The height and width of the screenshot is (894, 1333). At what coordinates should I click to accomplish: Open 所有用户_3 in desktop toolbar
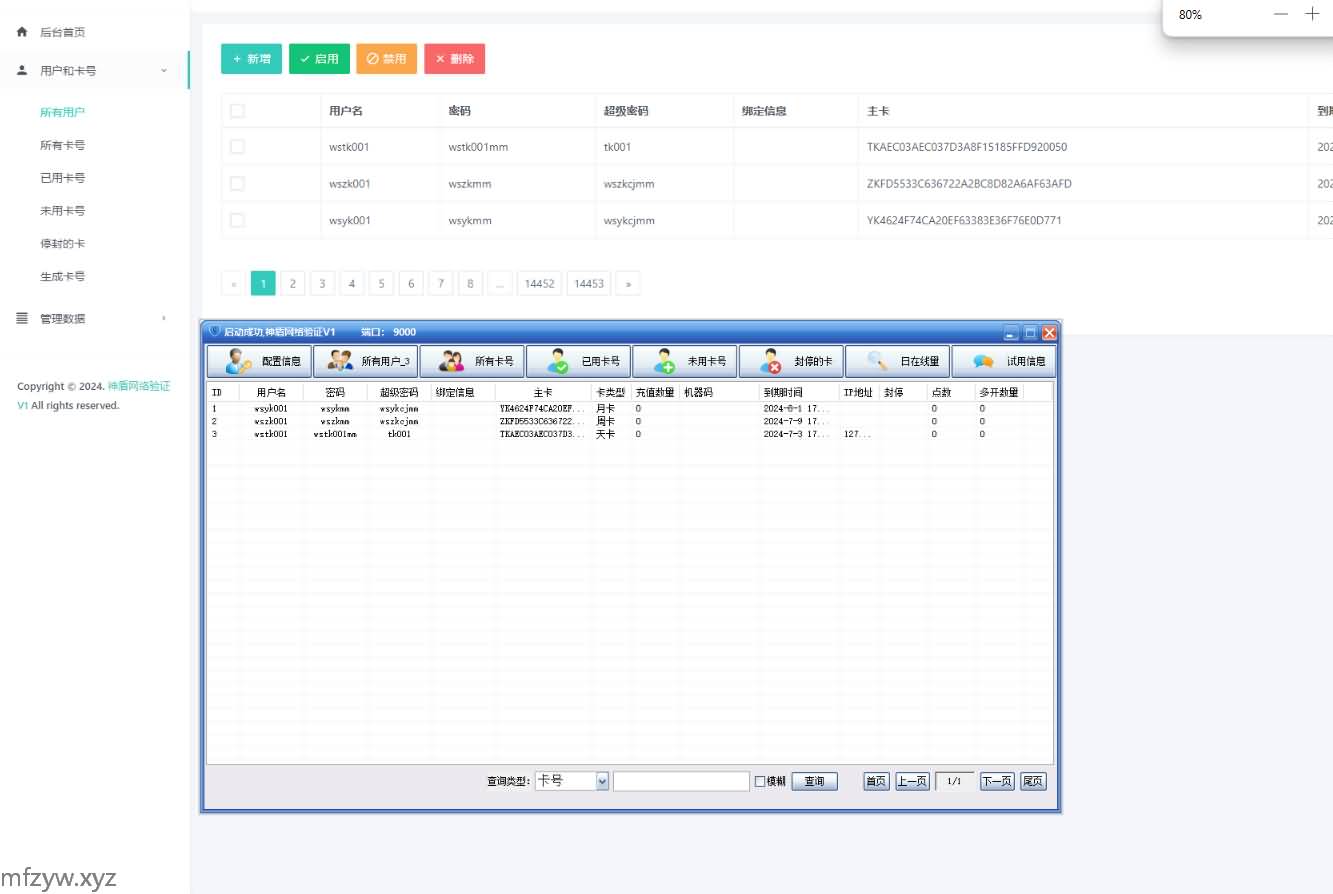[341, 361]
